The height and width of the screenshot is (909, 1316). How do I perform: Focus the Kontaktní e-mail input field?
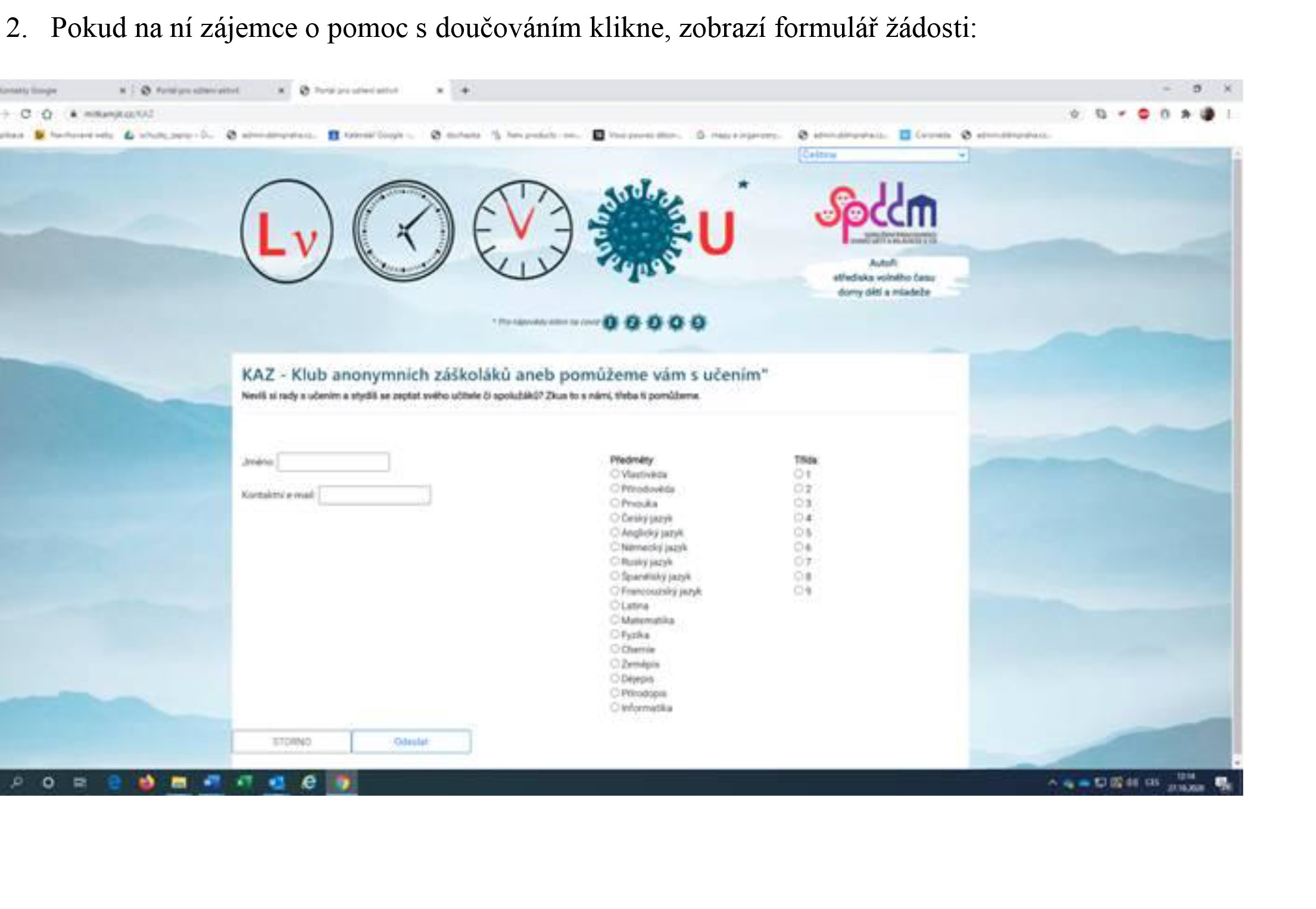(x=375, y=495)
